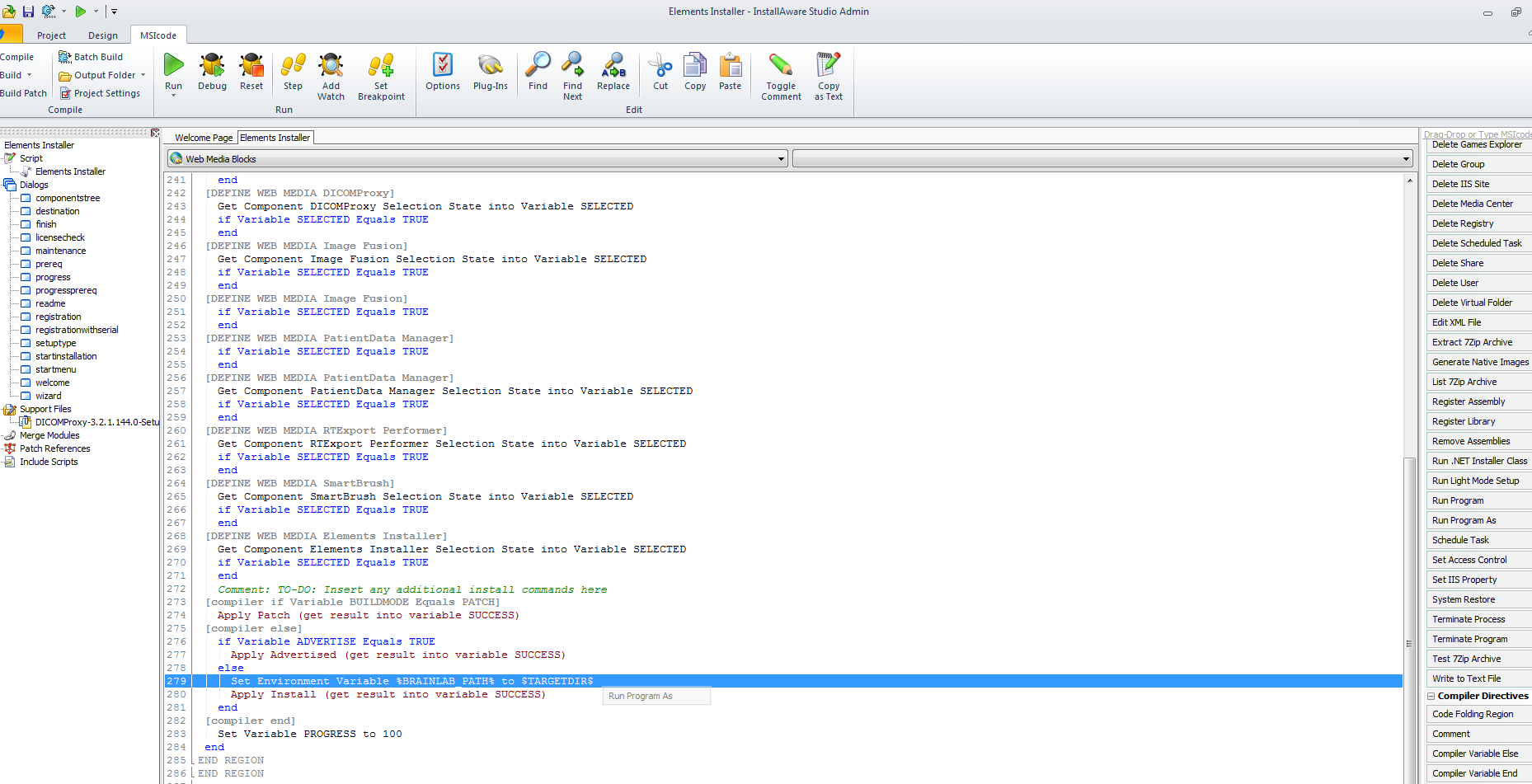Screen dimensions: 1532x784
Task: Select the Elements Installer document tab
Action: click(275, 138)
